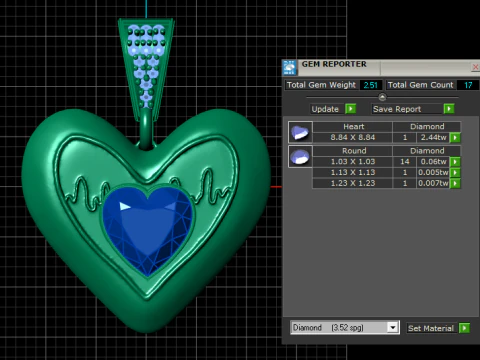This screenshot has height=360, width=480.
Task: Click the green arrow beside 0.005tw
Action: tap(455, 172)
